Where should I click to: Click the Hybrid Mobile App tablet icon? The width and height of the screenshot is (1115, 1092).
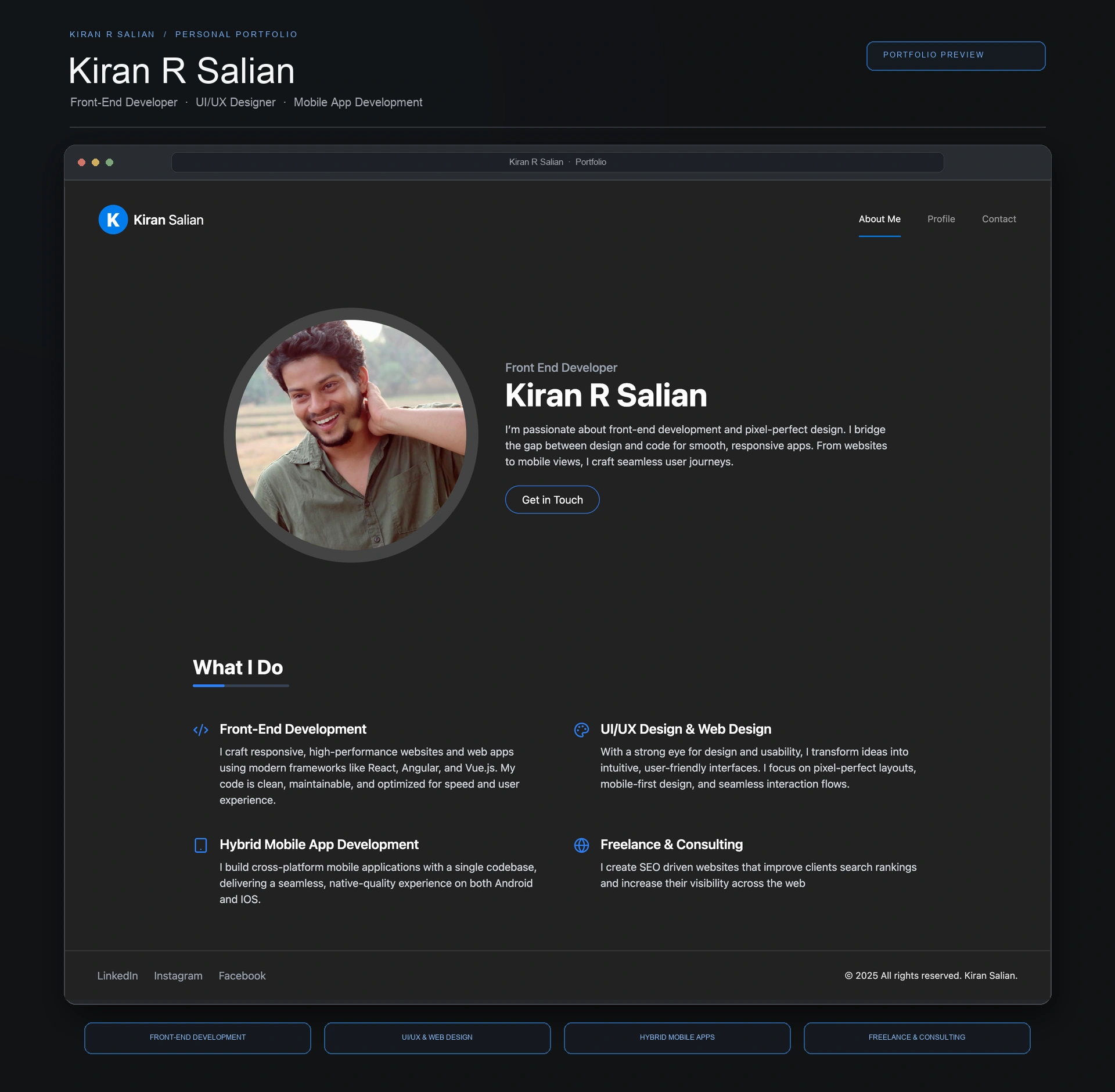point(200,845)
